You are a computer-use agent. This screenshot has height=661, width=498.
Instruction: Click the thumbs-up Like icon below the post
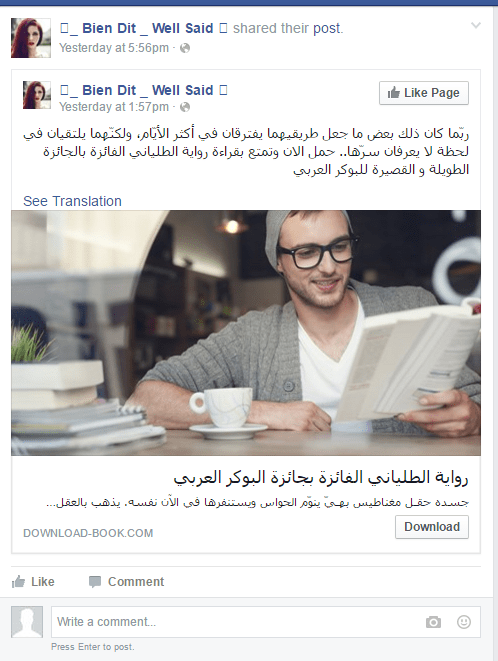point(18,582)
